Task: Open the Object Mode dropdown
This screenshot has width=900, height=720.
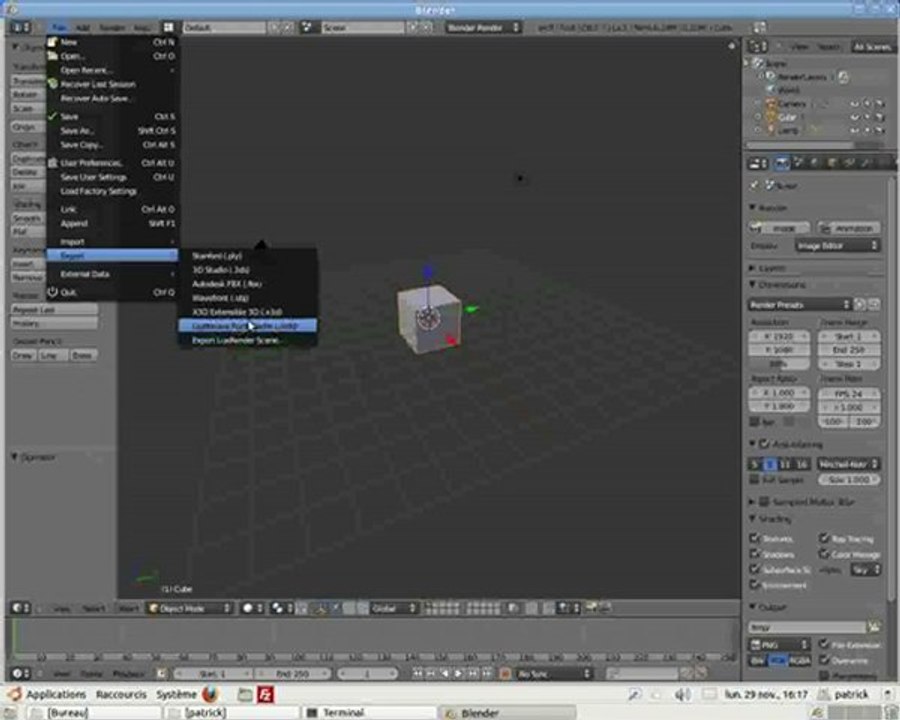Action: click(190, 608)
